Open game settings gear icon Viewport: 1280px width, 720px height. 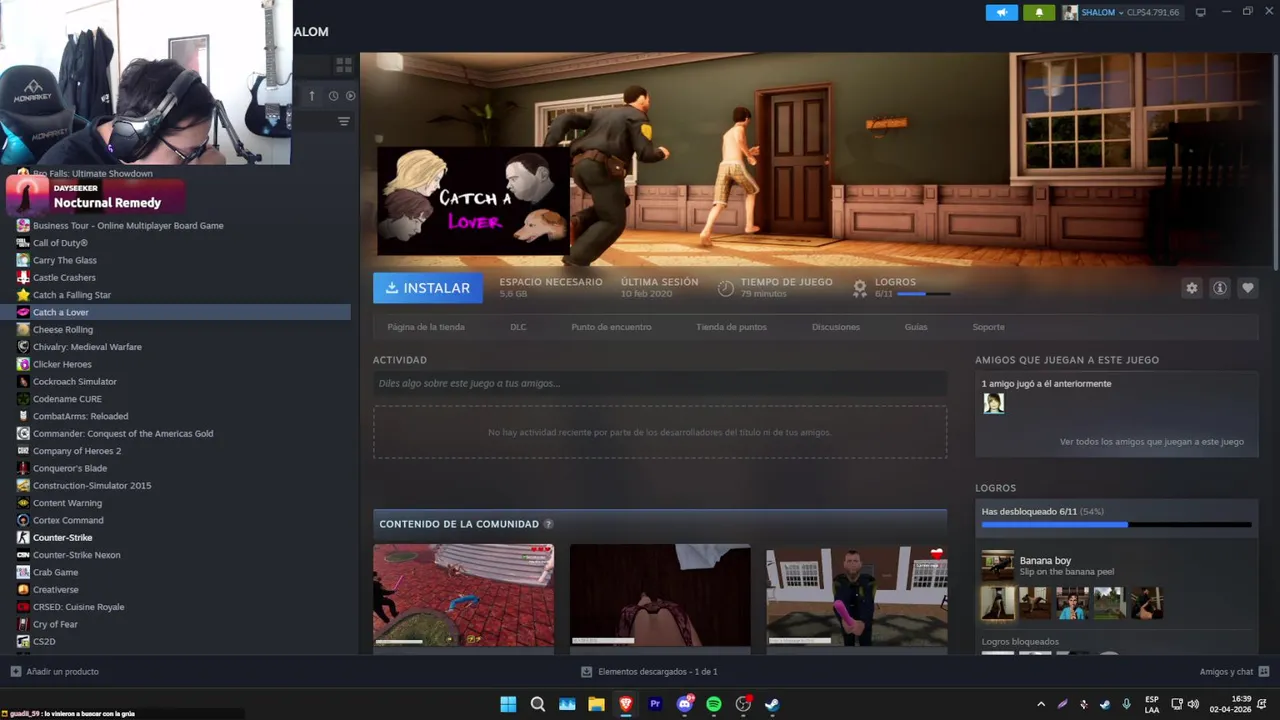coord(1191,288)
